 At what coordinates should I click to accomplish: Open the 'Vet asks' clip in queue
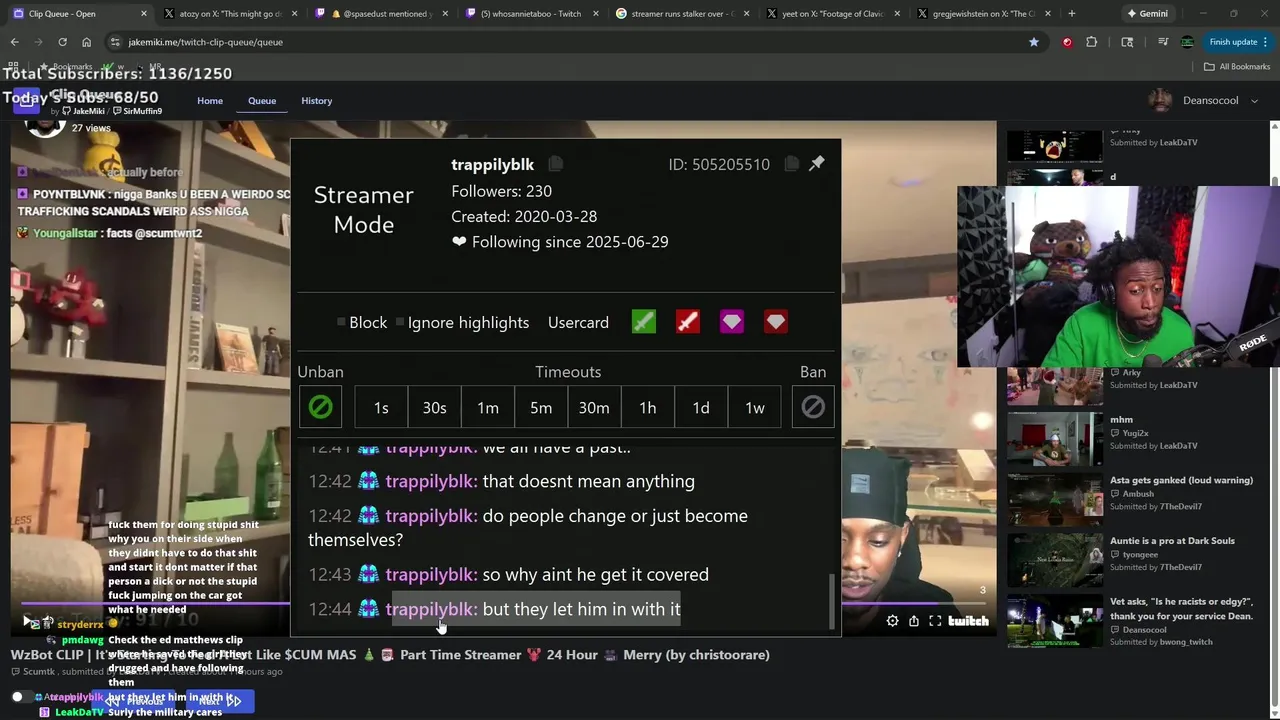(x=1054, y=621)
